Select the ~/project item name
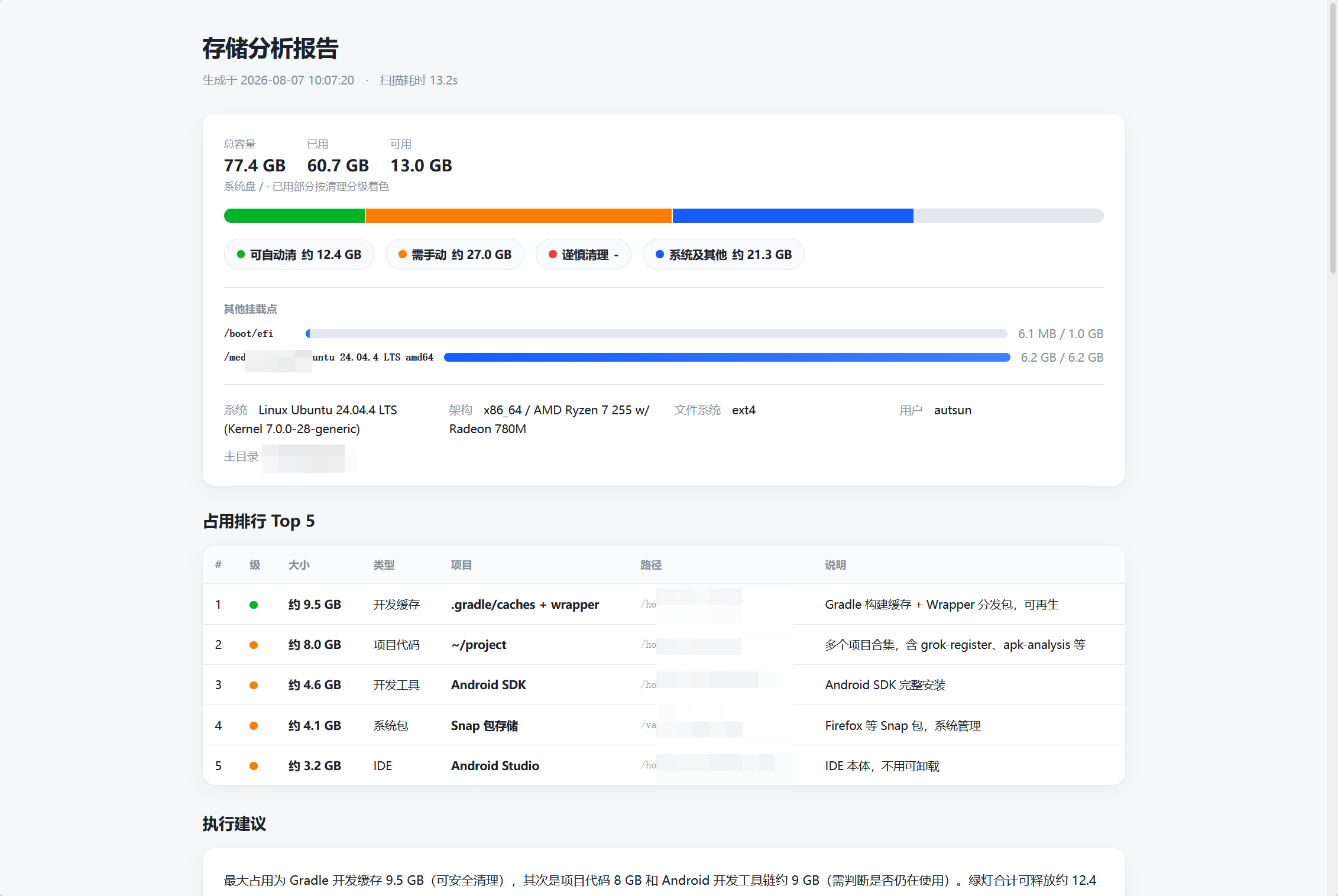Viewport: 1338px width, 896px height. point(479,645)
